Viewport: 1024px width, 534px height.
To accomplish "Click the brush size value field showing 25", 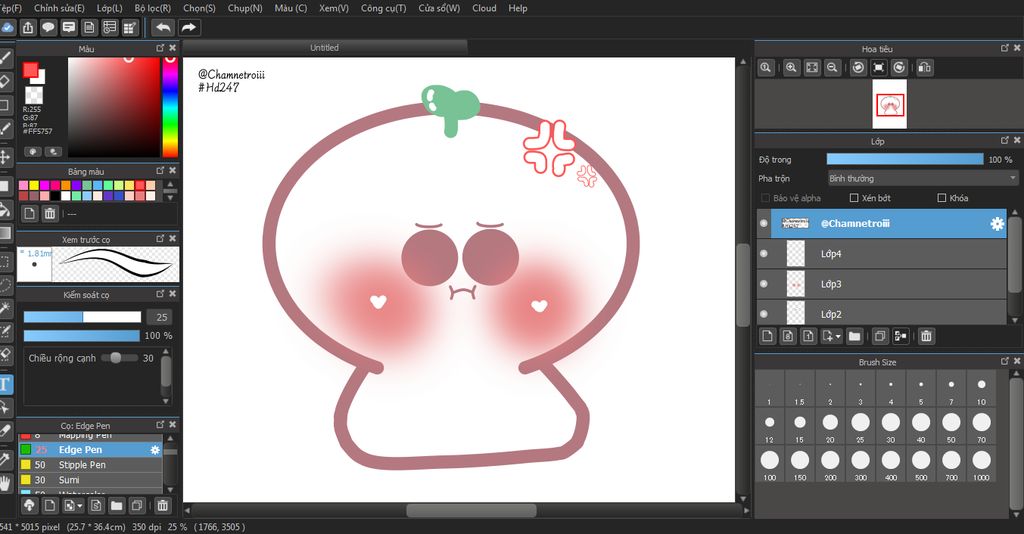I will click(161, 317).
